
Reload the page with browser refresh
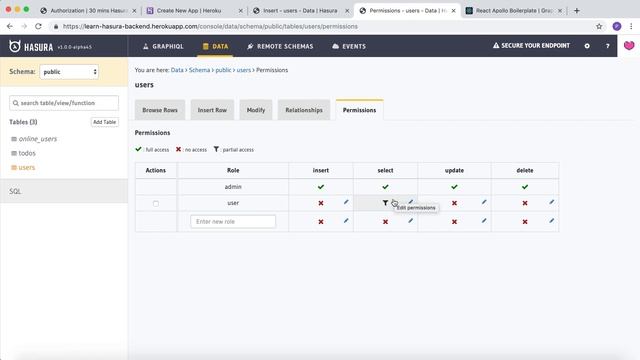coord(38,26)
